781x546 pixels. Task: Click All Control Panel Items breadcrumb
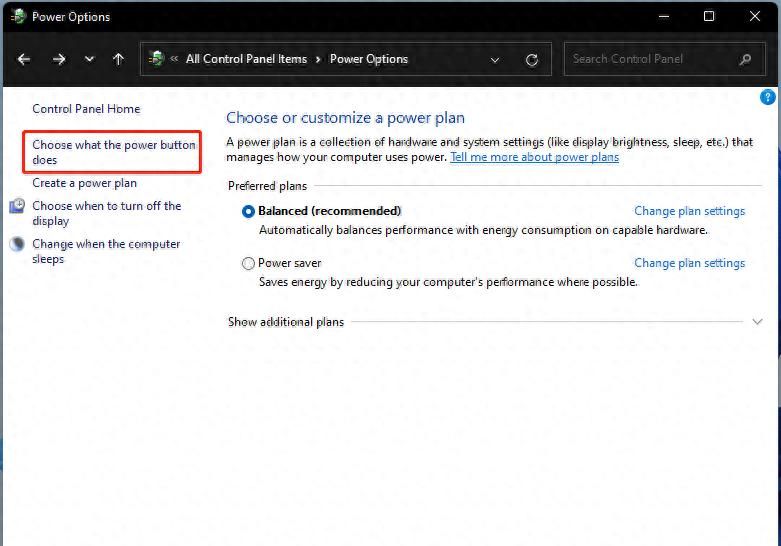[246, 59]
